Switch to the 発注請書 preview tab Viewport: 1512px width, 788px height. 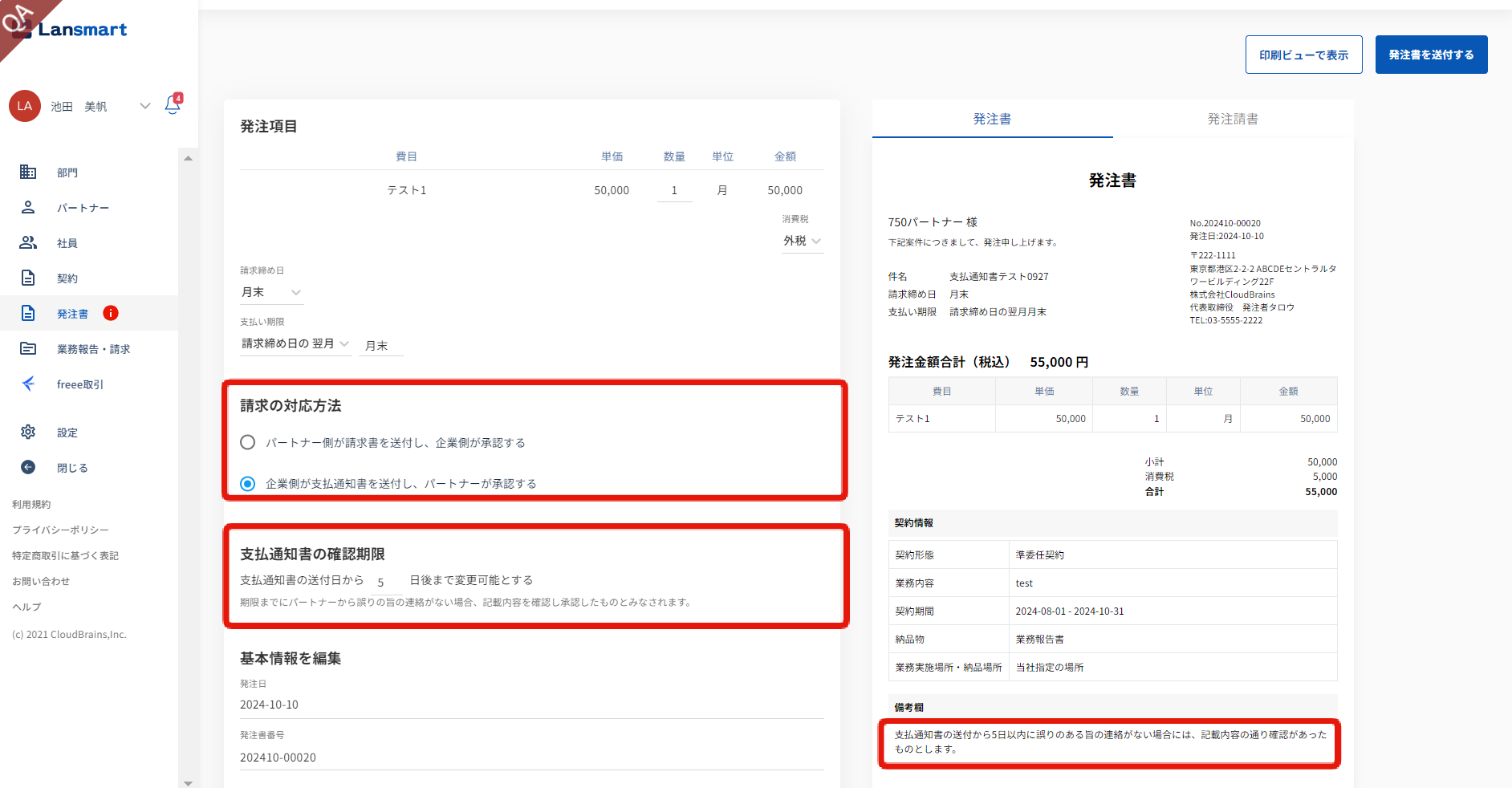click(x=1233, y=119)
